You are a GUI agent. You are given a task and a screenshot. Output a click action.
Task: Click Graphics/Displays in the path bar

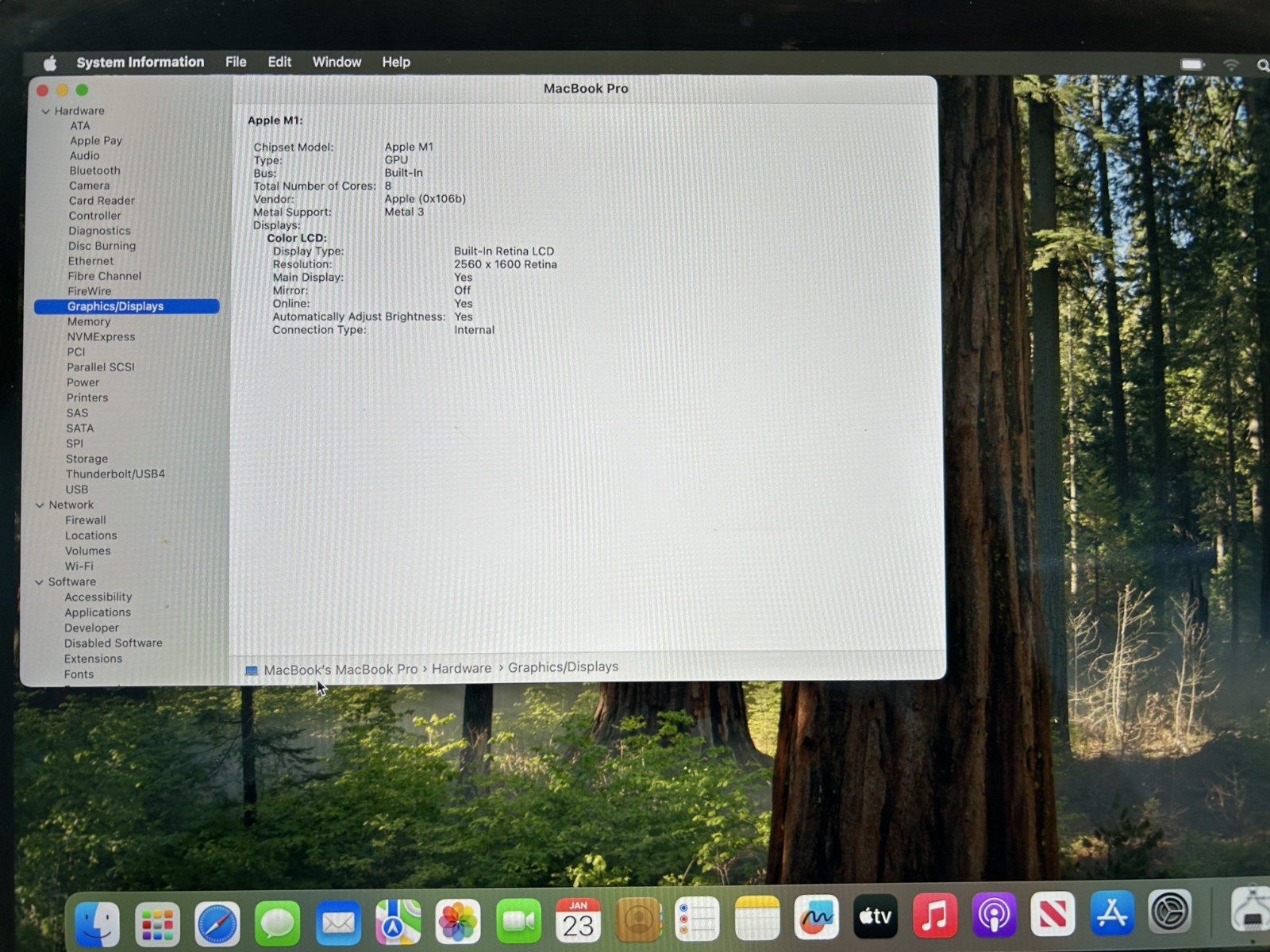click(x=563, y=667)
